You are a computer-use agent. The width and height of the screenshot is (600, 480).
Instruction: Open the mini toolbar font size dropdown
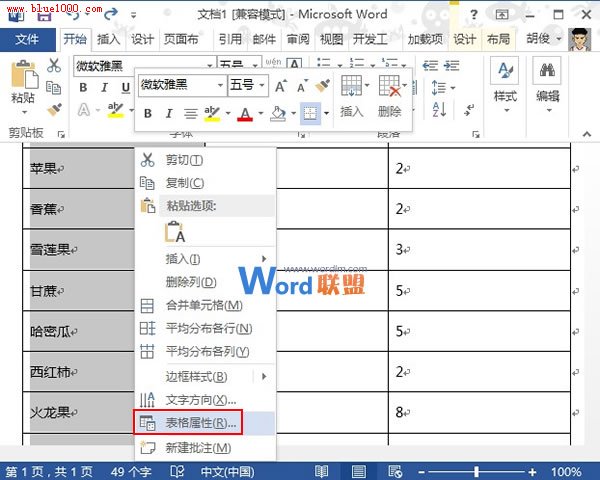(x=262, y=85)
